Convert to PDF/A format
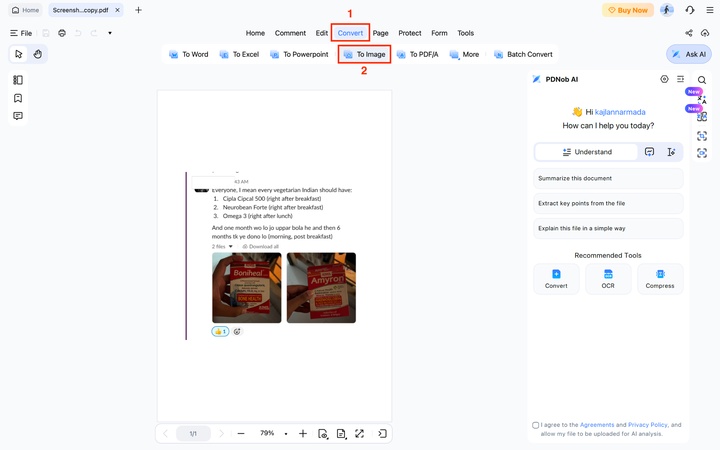This screenshot has height=450, width=720. (x=417, y=54)
